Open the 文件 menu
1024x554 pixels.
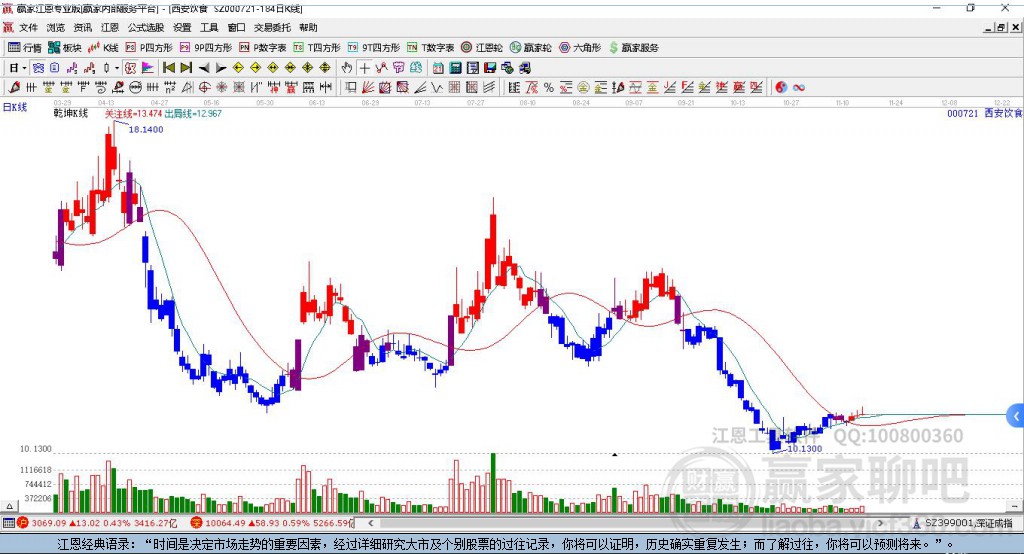(28, 27)
